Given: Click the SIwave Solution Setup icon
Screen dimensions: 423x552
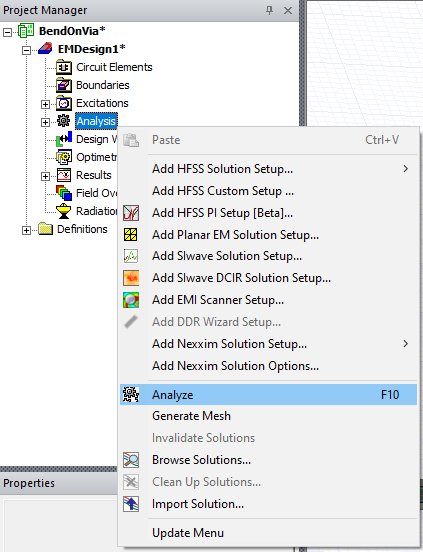Looking at the screenshot, I should (131, 256).
